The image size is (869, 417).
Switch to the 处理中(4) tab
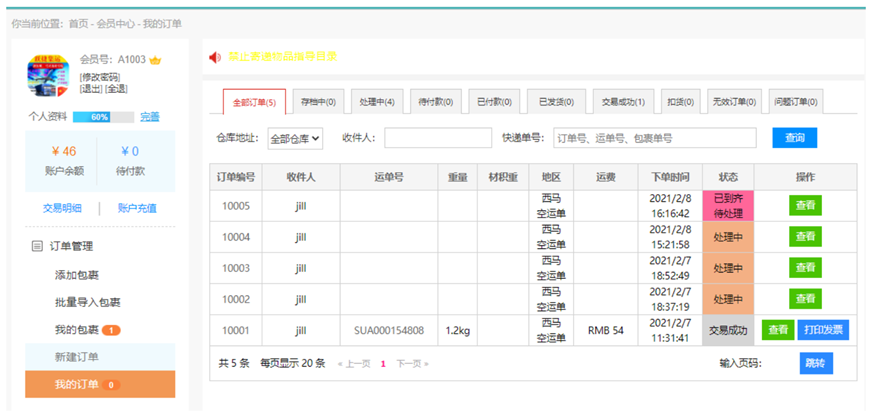pos(377,102)
